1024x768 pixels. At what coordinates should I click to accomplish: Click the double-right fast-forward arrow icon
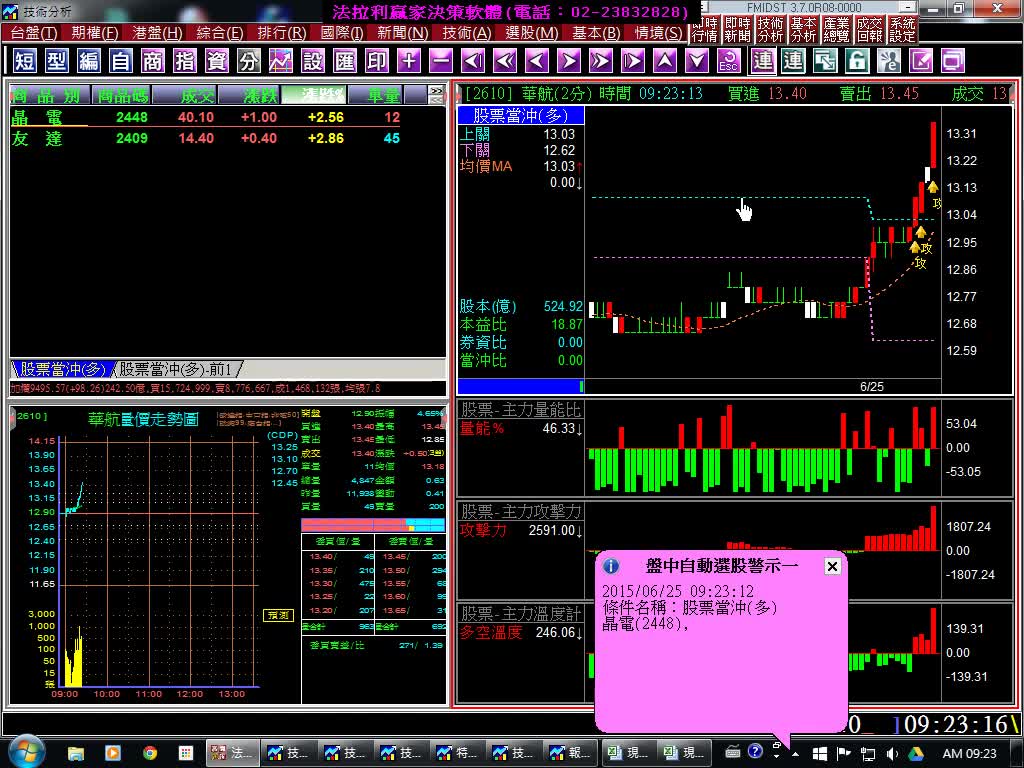600,61
